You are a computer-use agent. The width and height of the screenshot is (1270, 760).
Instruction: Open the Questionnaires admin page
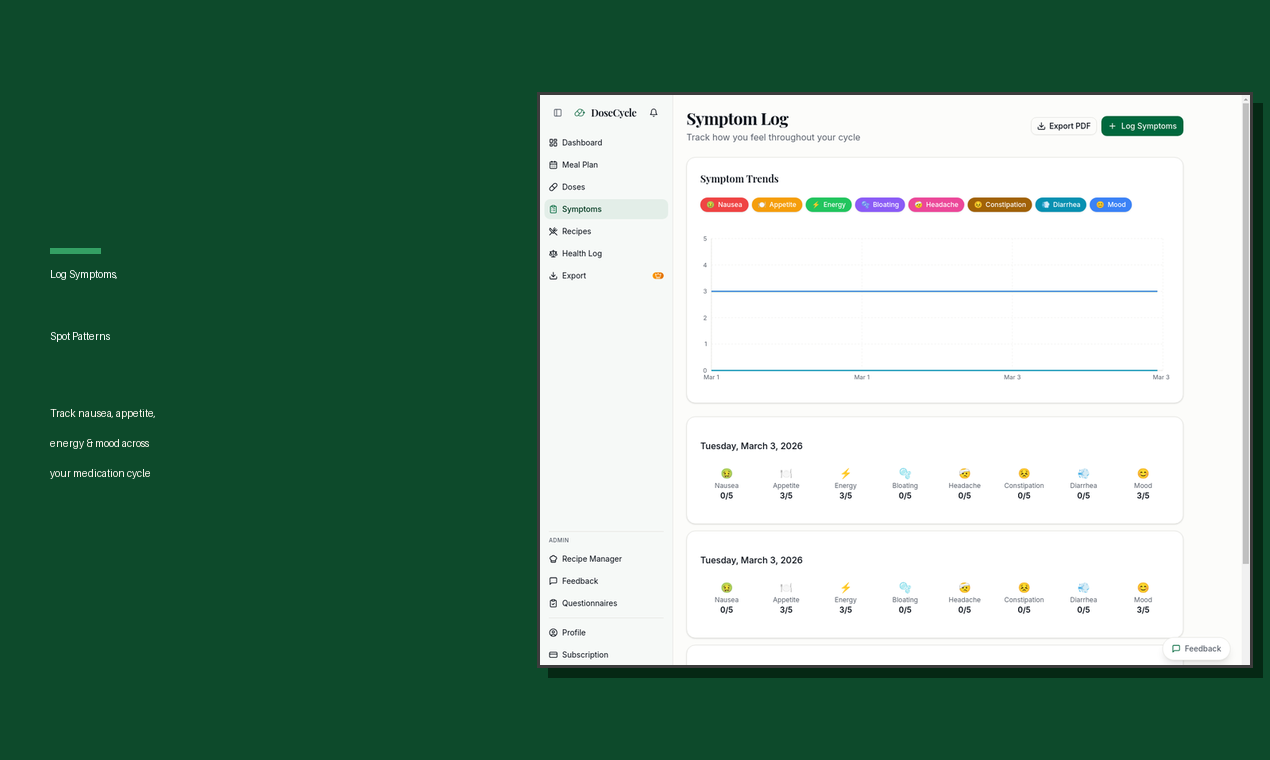tap(606, 603)
